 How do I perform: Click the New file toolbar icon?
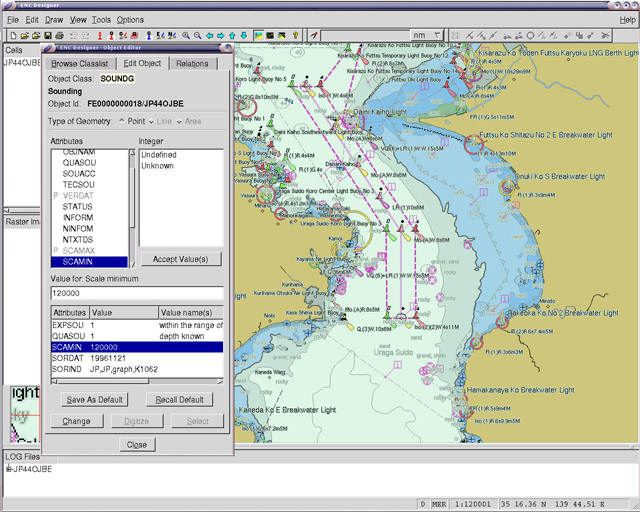(13, 35)
